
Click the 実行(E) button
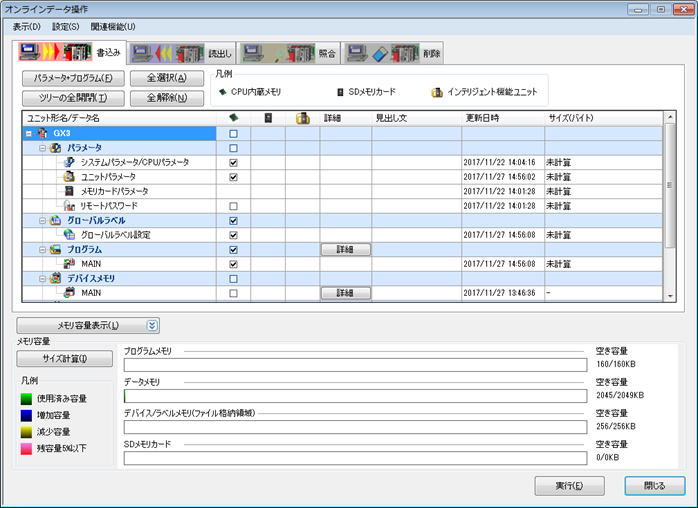(x=569, y=486)
